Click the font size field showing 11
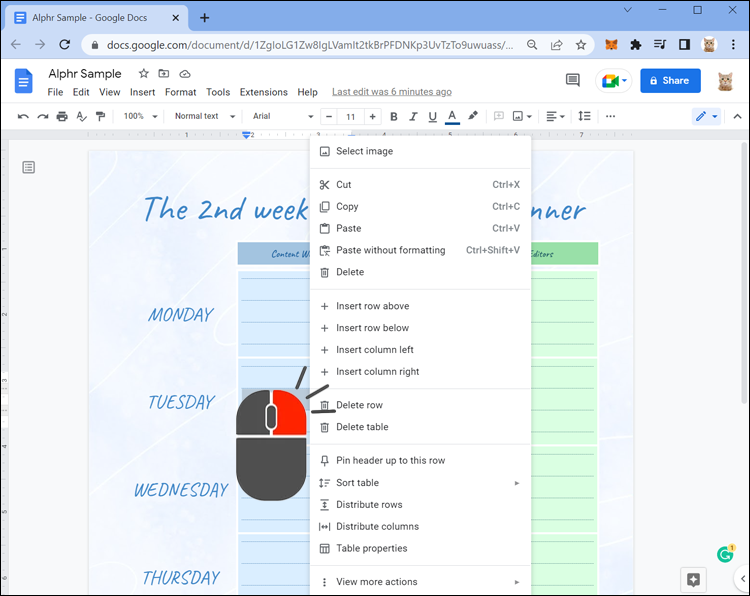Screen dimensions: 750x596 (x=351, y=116)
